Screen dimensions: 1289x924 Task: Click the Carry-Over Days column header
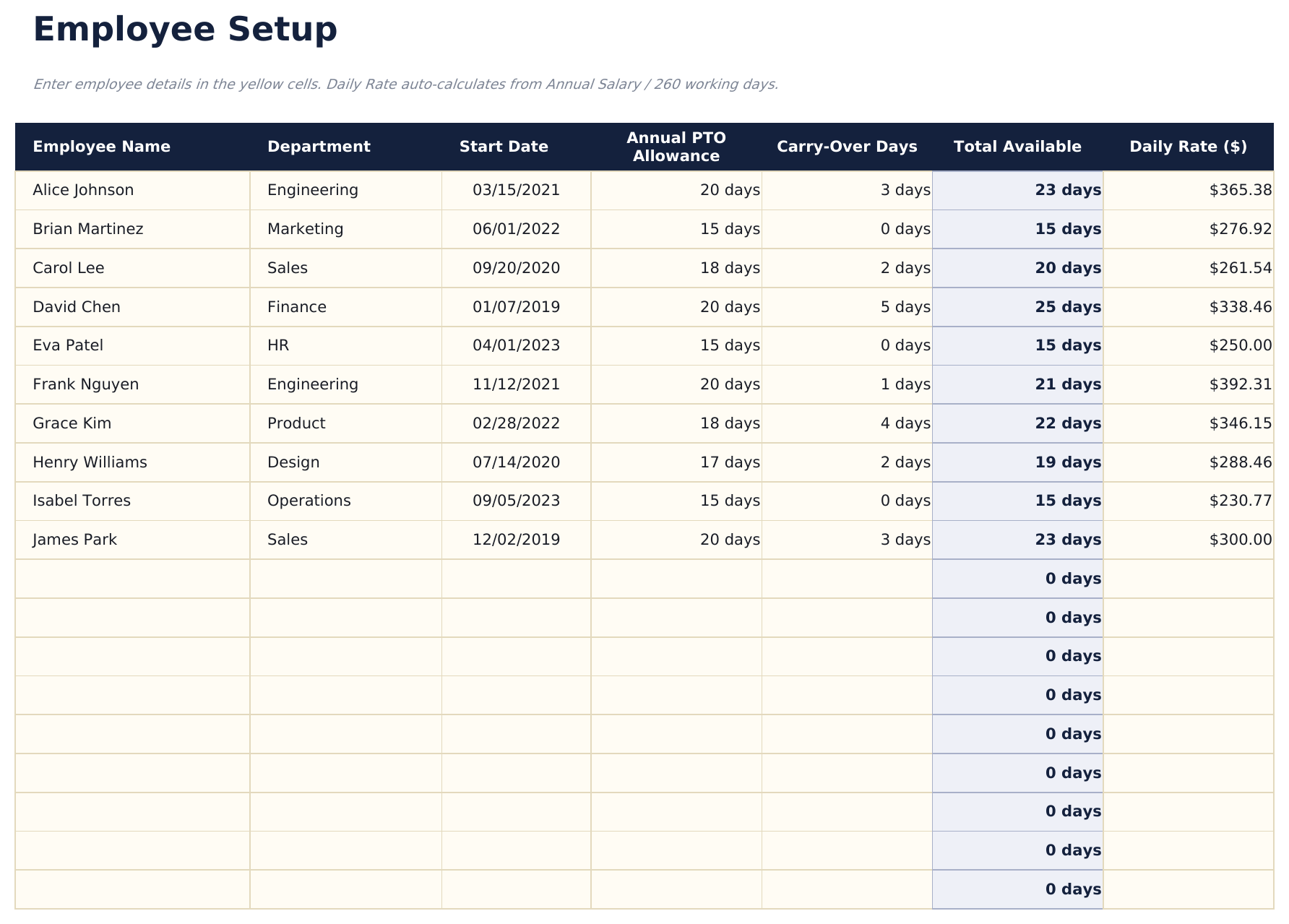tap(847, 146)
